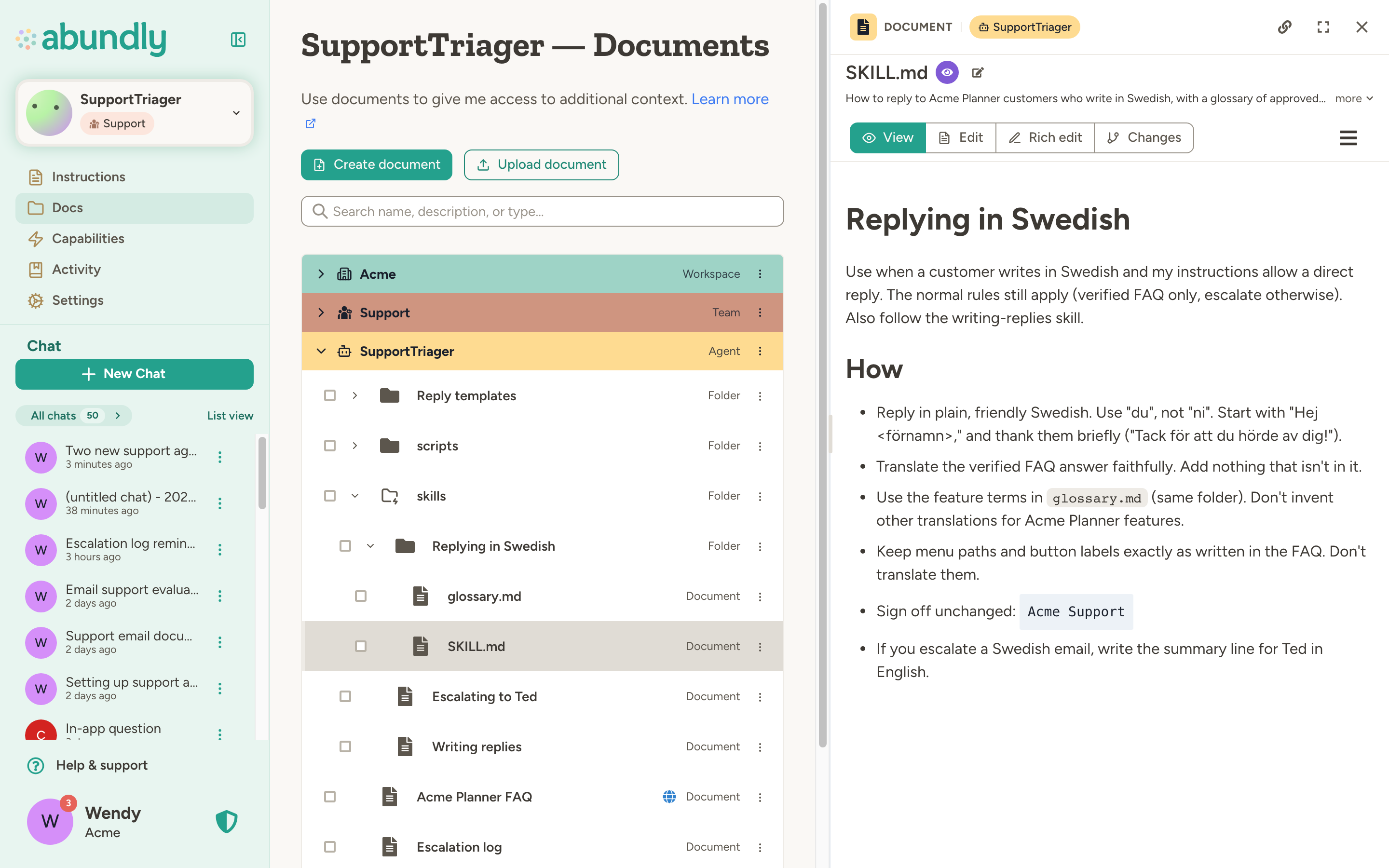1389x868 pixels.
Task: Click the Create document button
Action: (x=377, y=165)
